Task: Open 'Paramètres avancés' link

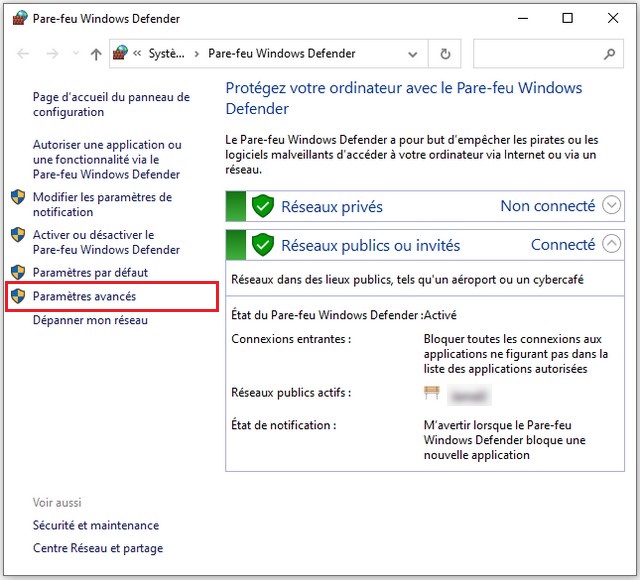Action: (84, 296)
